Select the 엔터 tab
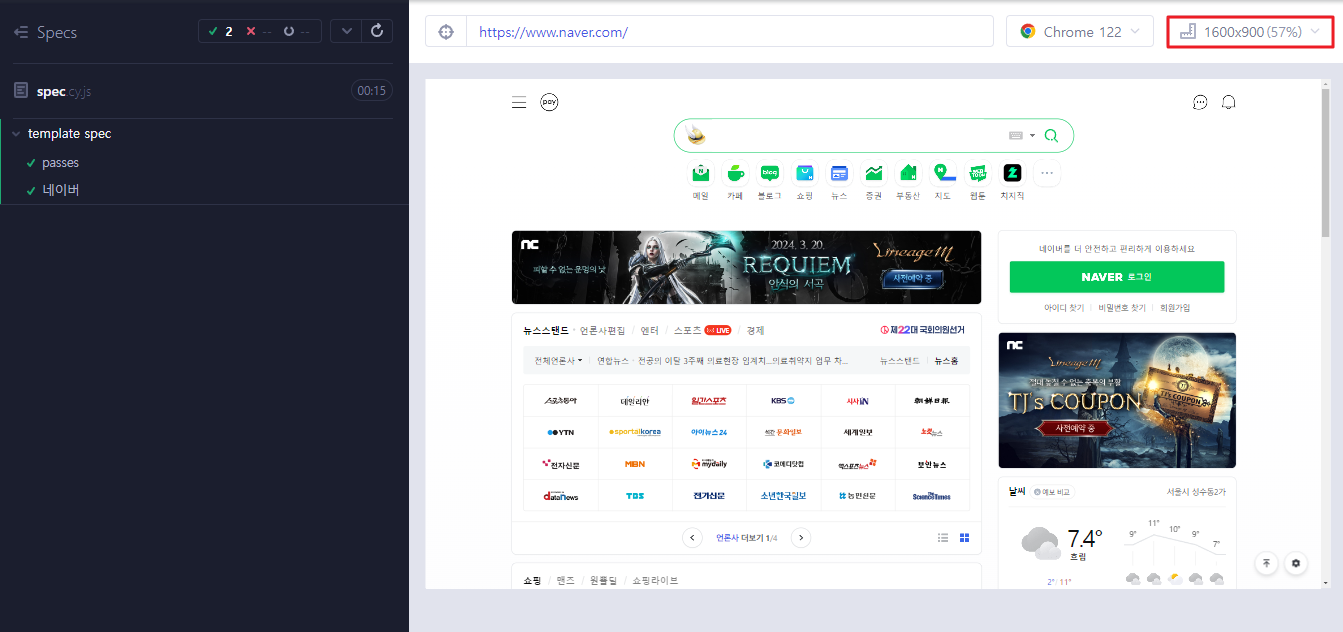The width and height of the screenshot is (1343, 632). (650, 330)
